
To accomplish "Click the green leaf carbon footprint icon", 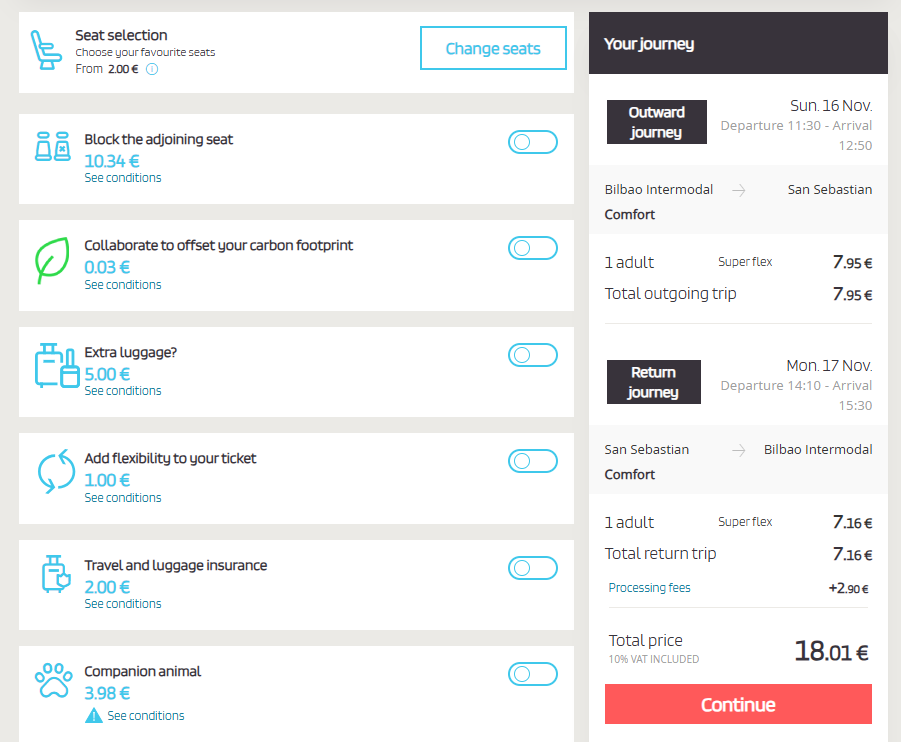I will pyautogui.click(x=52, y=260).
